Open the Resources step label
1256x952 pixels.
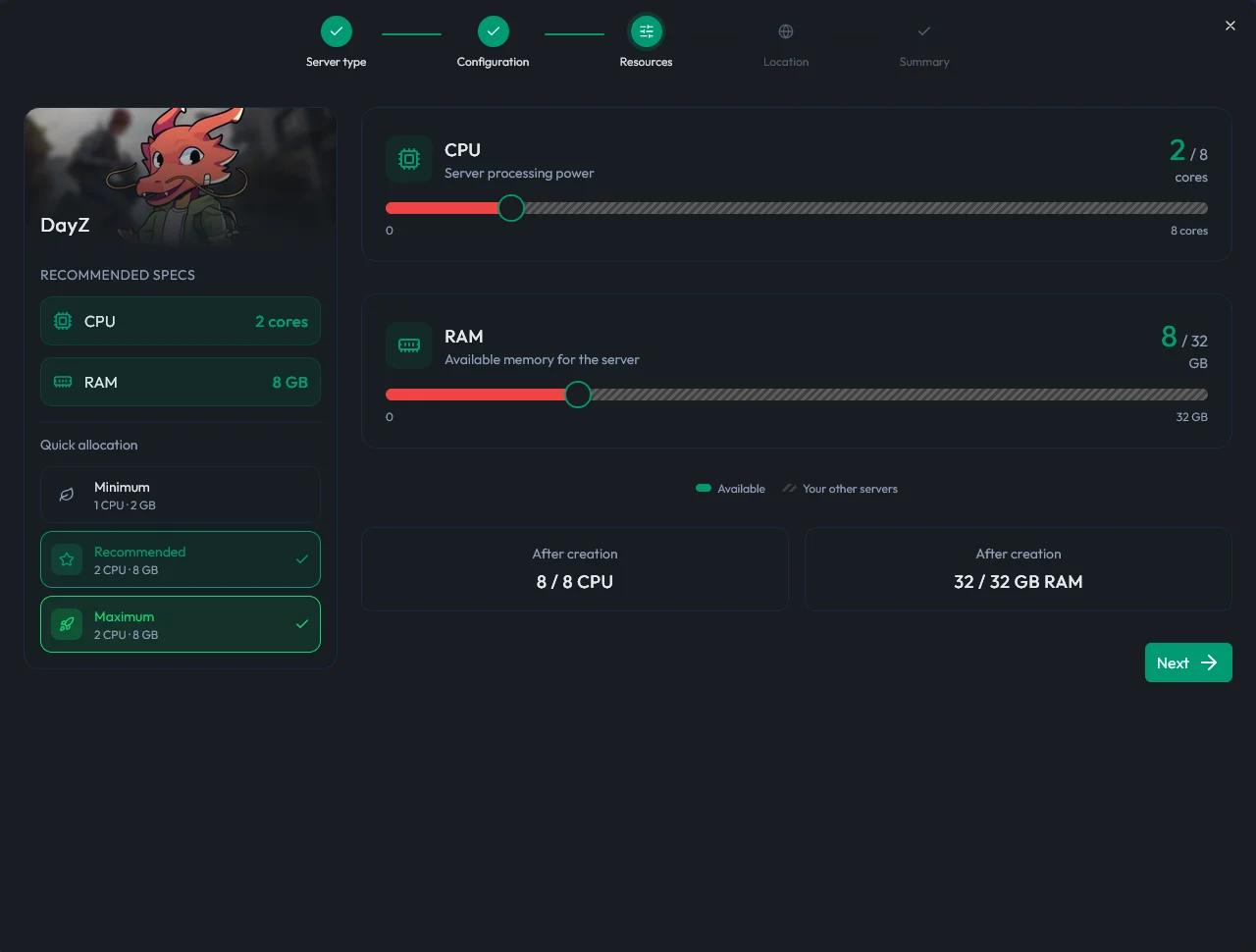[646, 62]
